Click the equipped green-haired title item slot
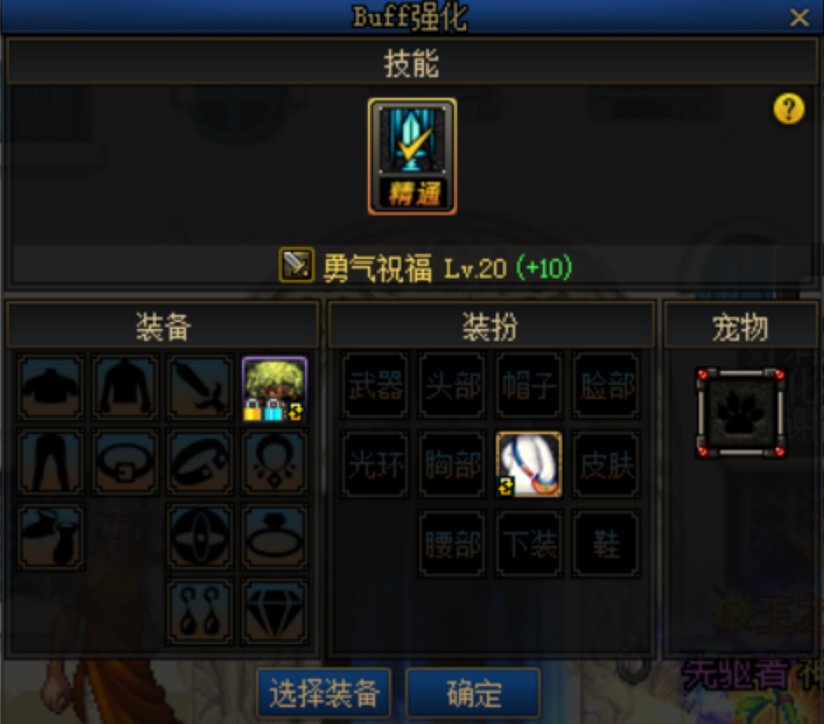Image resolution: width=824 pixels, height=724 pixels. coord(274,388)
